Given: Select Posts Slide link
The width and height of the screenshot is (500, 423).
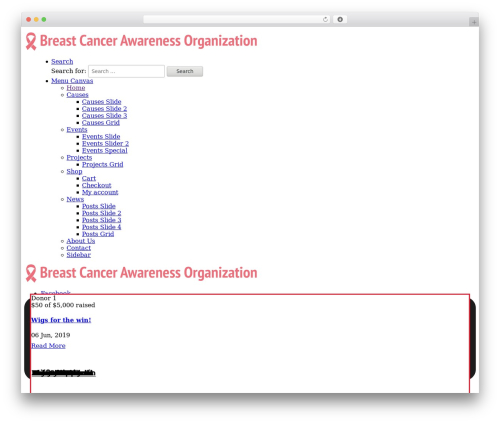Looking at the screenshot, I should 99,206.
